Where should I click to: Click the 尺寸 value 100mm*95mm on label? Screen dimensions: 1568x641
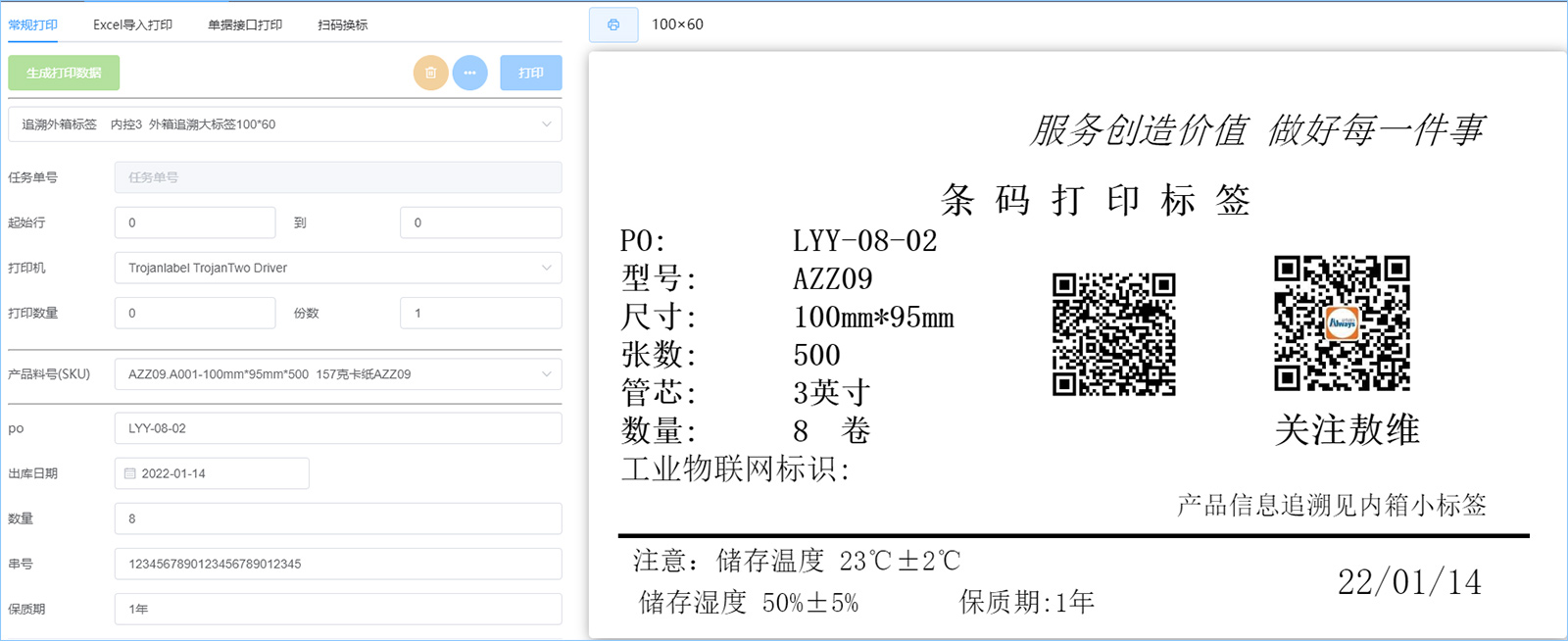point(874,318)
